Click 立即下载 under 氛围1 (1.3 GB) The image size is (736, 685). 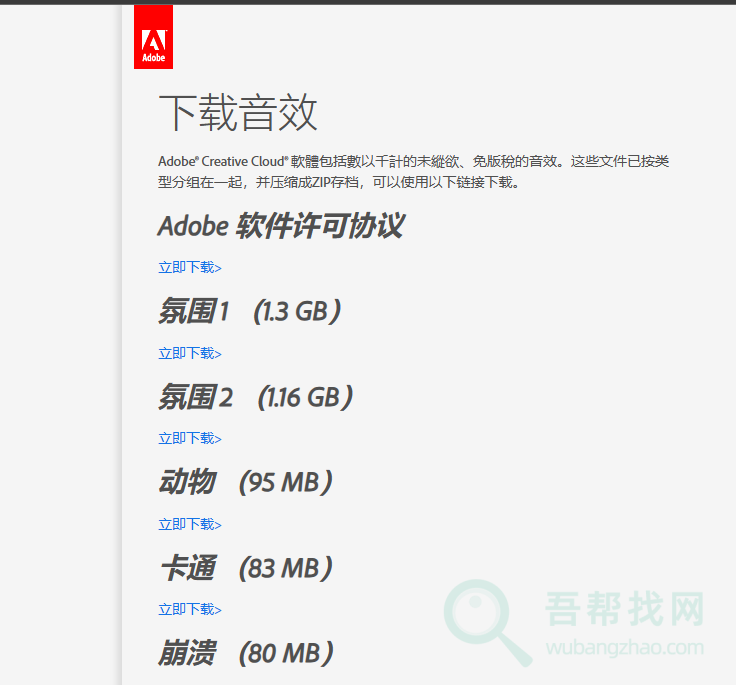coord(189,353)
